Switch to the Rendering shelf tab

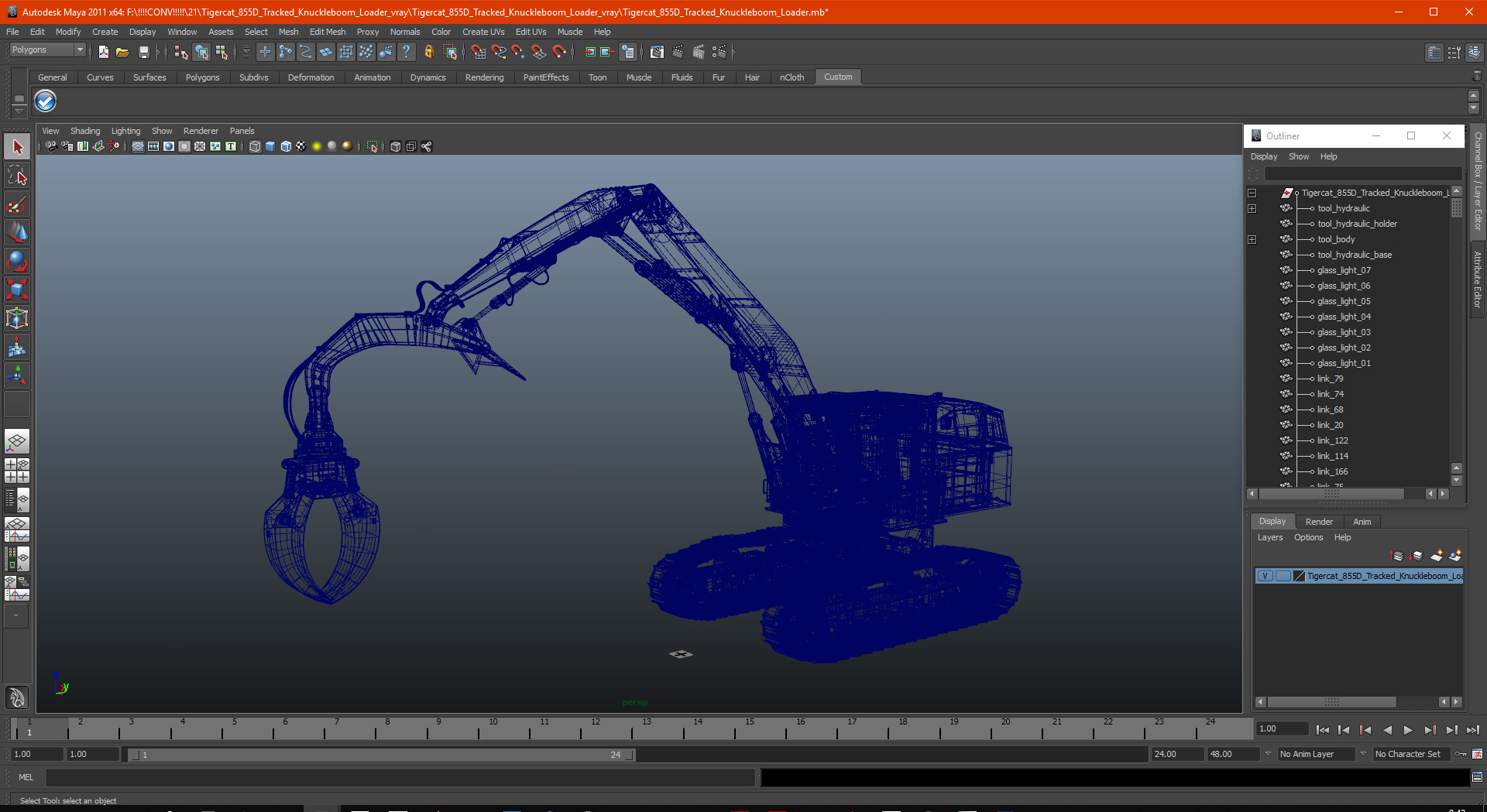pyautogui.click(x=484, y=77)
